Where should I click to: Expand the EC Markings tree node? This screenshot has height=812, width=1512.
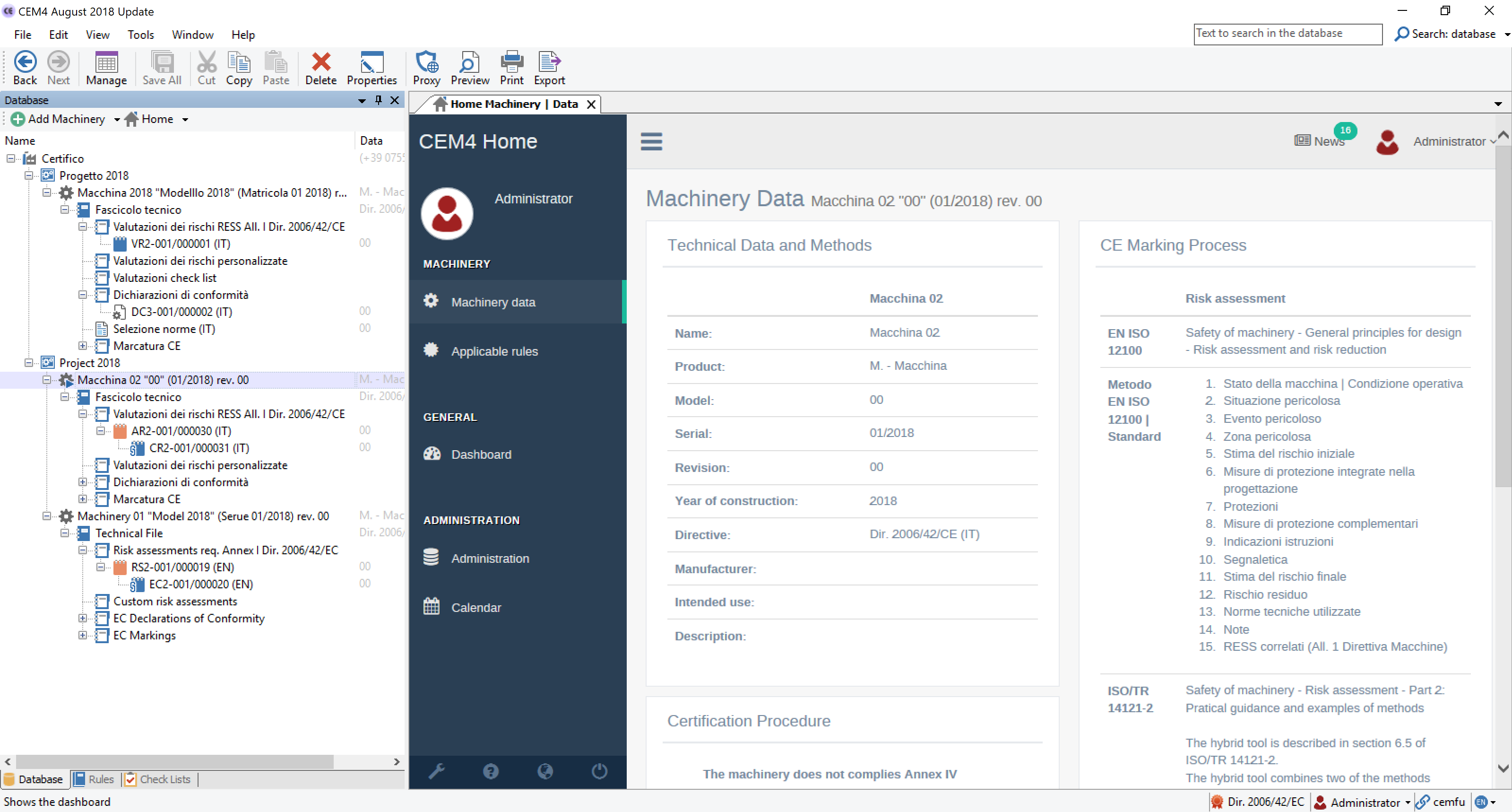click(x=83, y=635)
